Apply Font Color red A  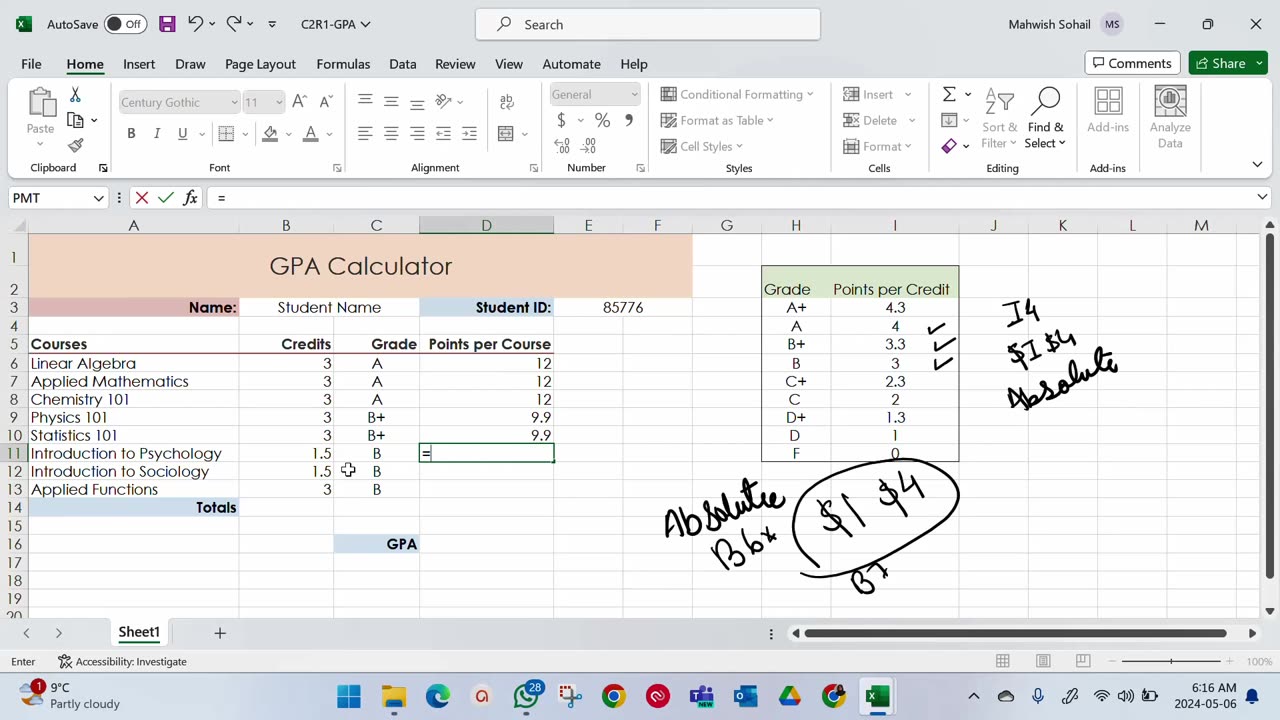click(310, 134)
